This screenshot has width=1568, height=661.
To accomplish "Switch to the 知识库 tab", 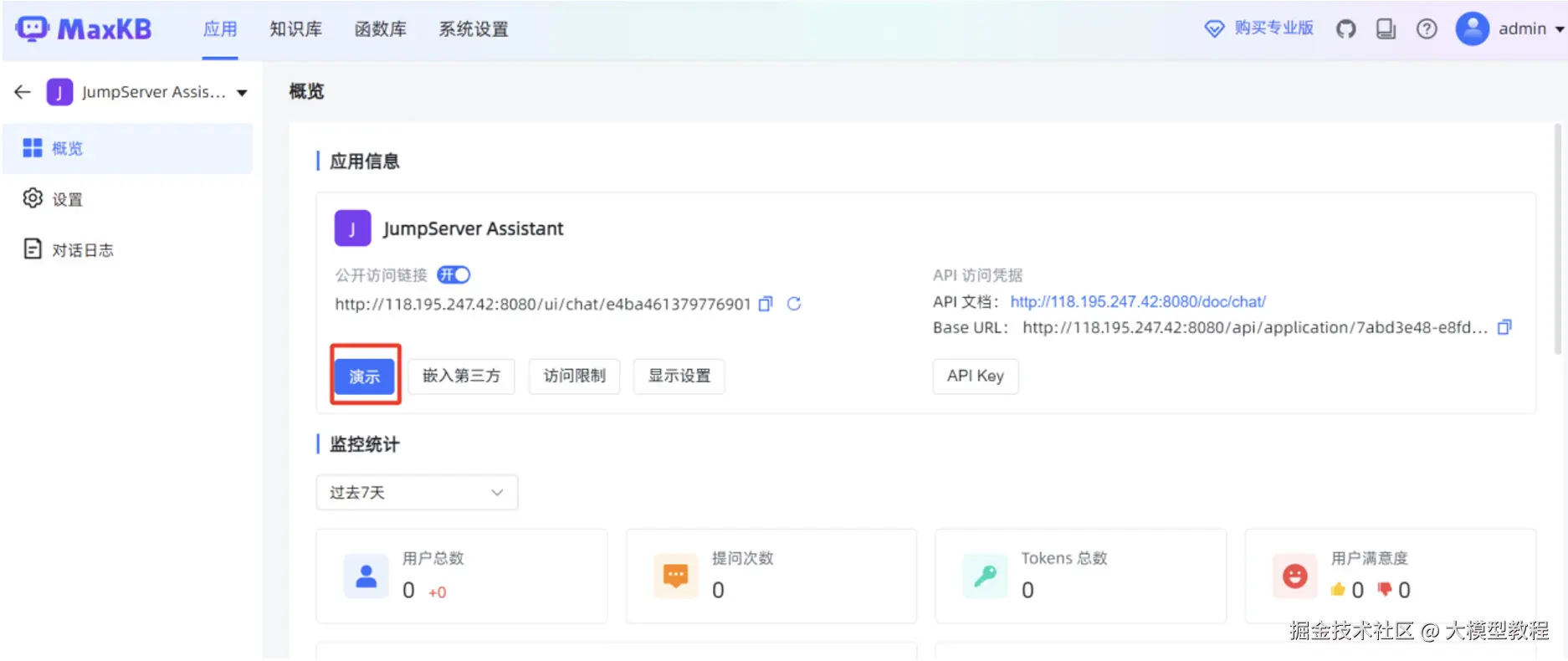I will [x=295, y=29].
